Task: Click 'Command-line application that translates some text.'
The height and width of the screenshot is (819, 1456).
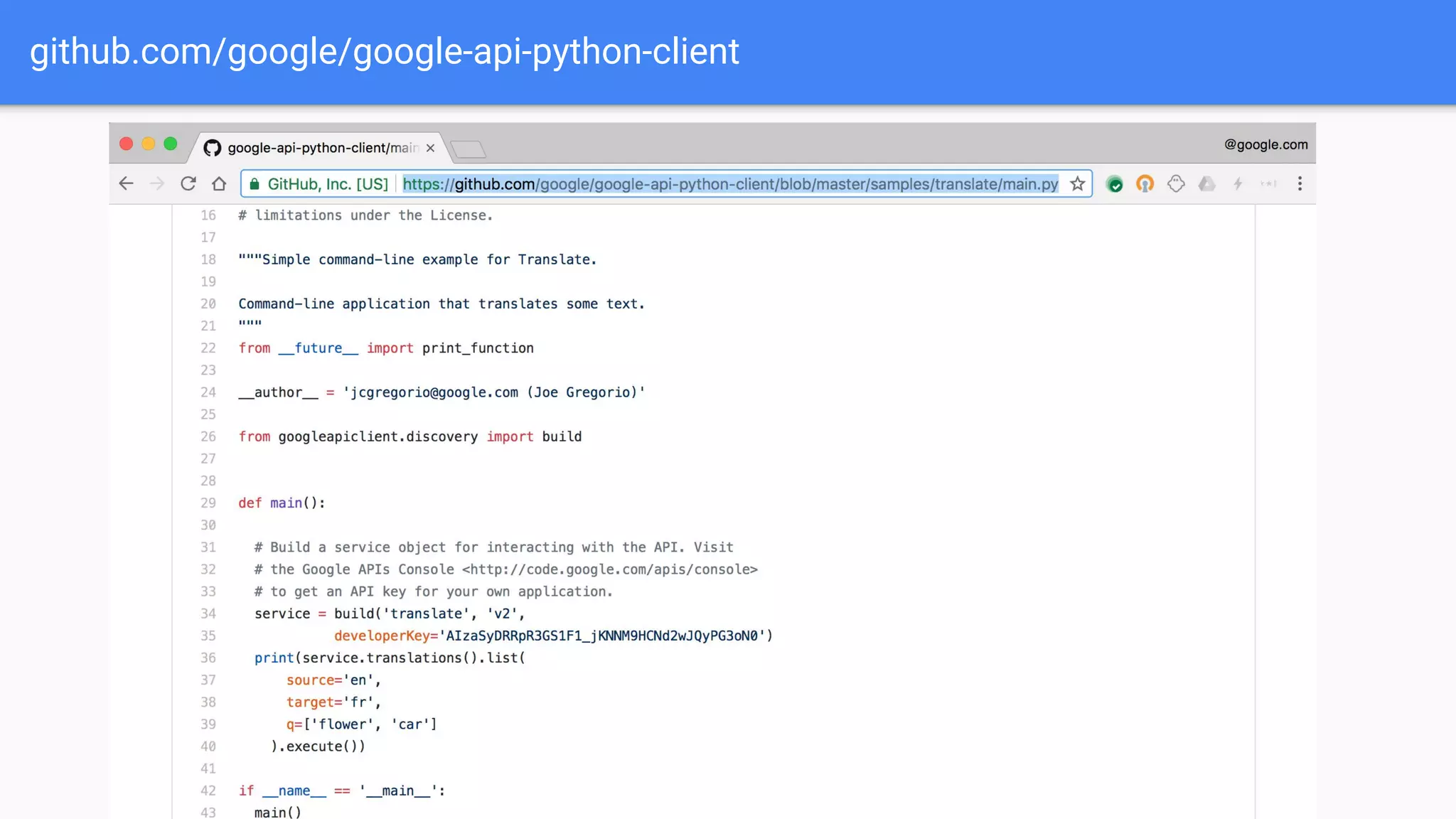Action: click(441, 304)
